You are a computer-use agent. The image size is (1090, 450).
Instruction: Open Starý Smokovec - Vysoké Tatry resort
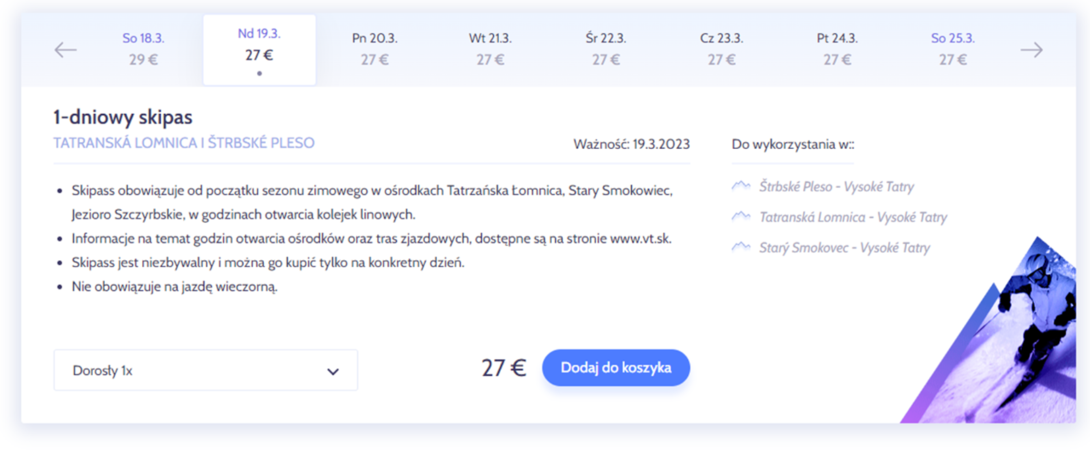pos(845,248)
